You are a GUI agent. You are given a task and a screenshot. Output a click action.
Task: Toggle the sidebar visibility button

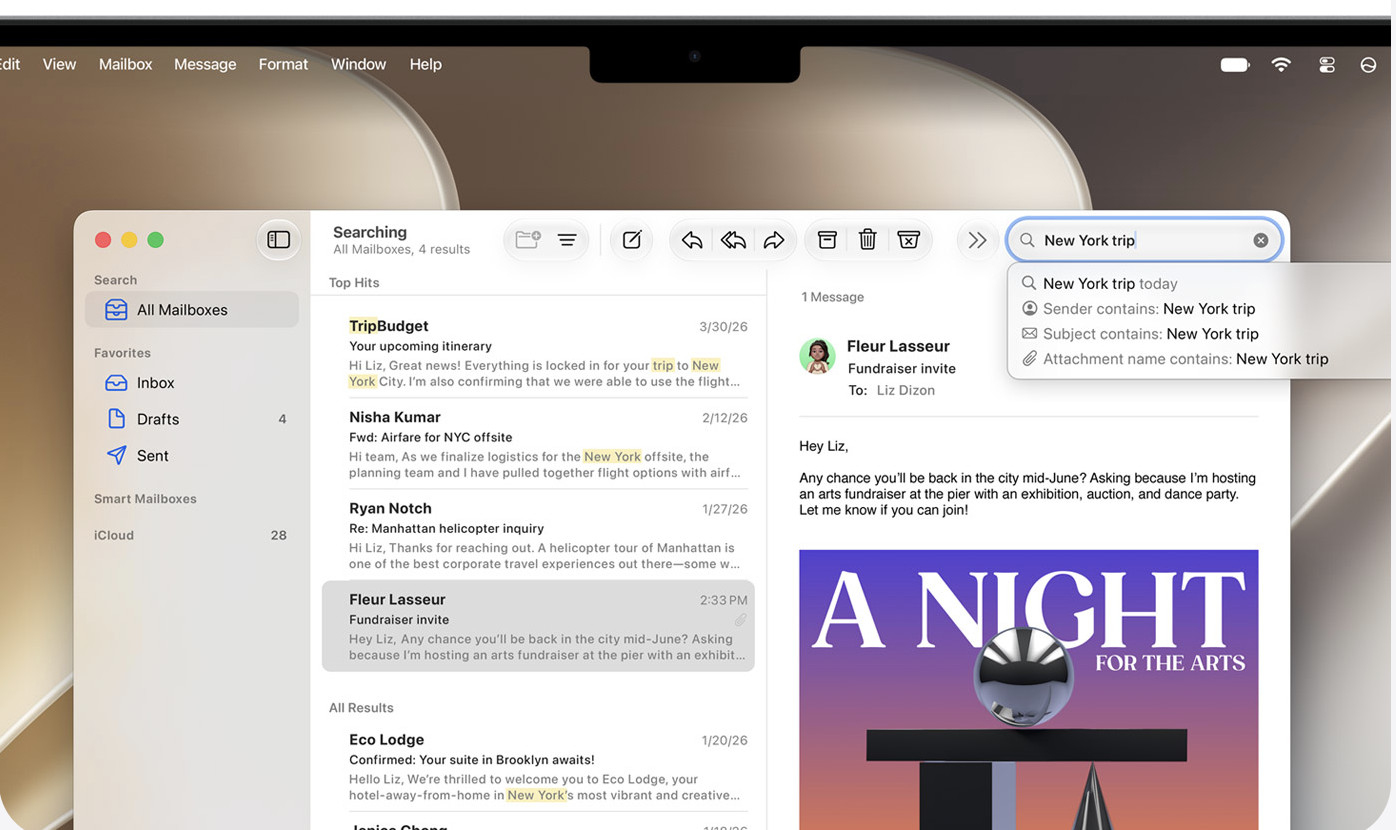coord(279,240)
